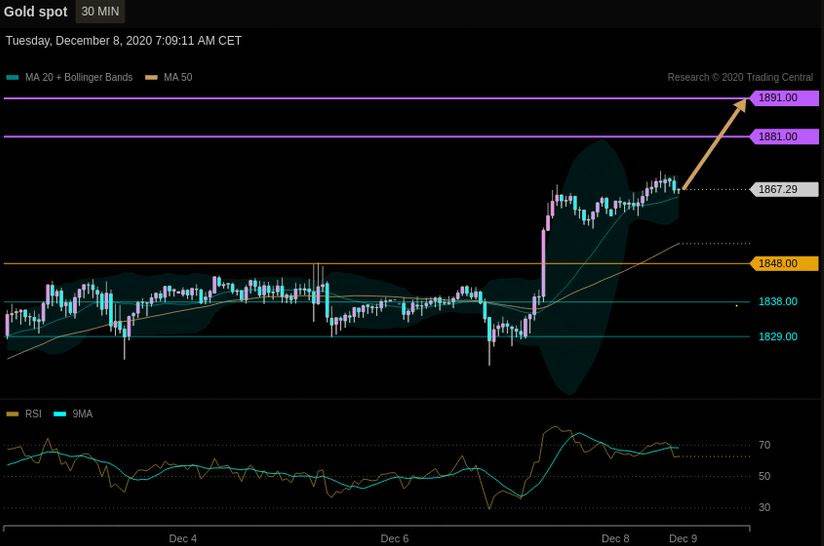Viewport: 824px width, 546px height.
Task: Click the RSI legend color swatch
Action: 13,414
